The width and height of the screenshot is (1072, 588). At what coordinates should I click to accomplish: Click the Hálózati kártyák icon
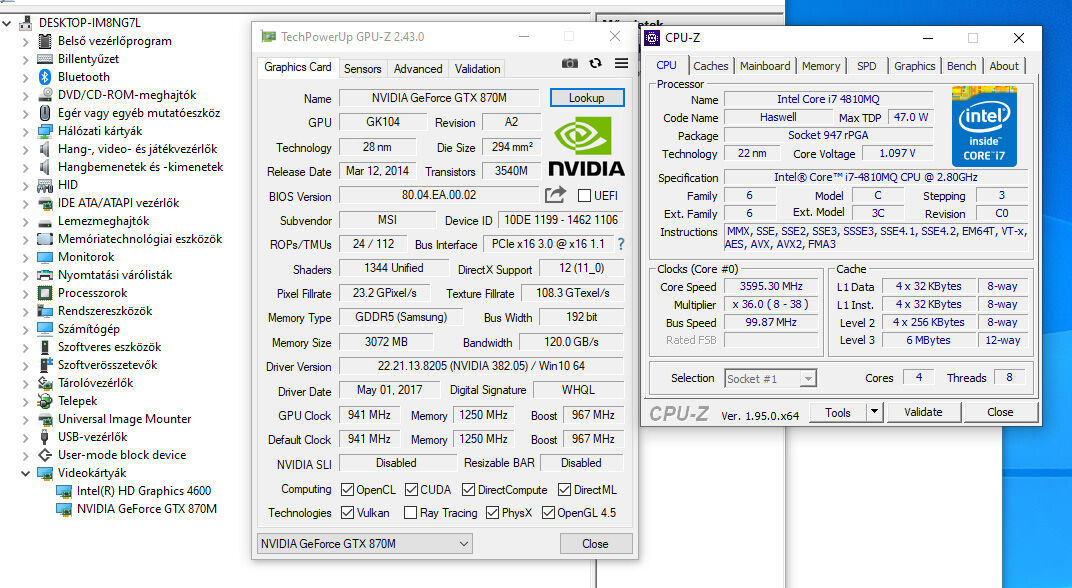[x=45, y=131]
